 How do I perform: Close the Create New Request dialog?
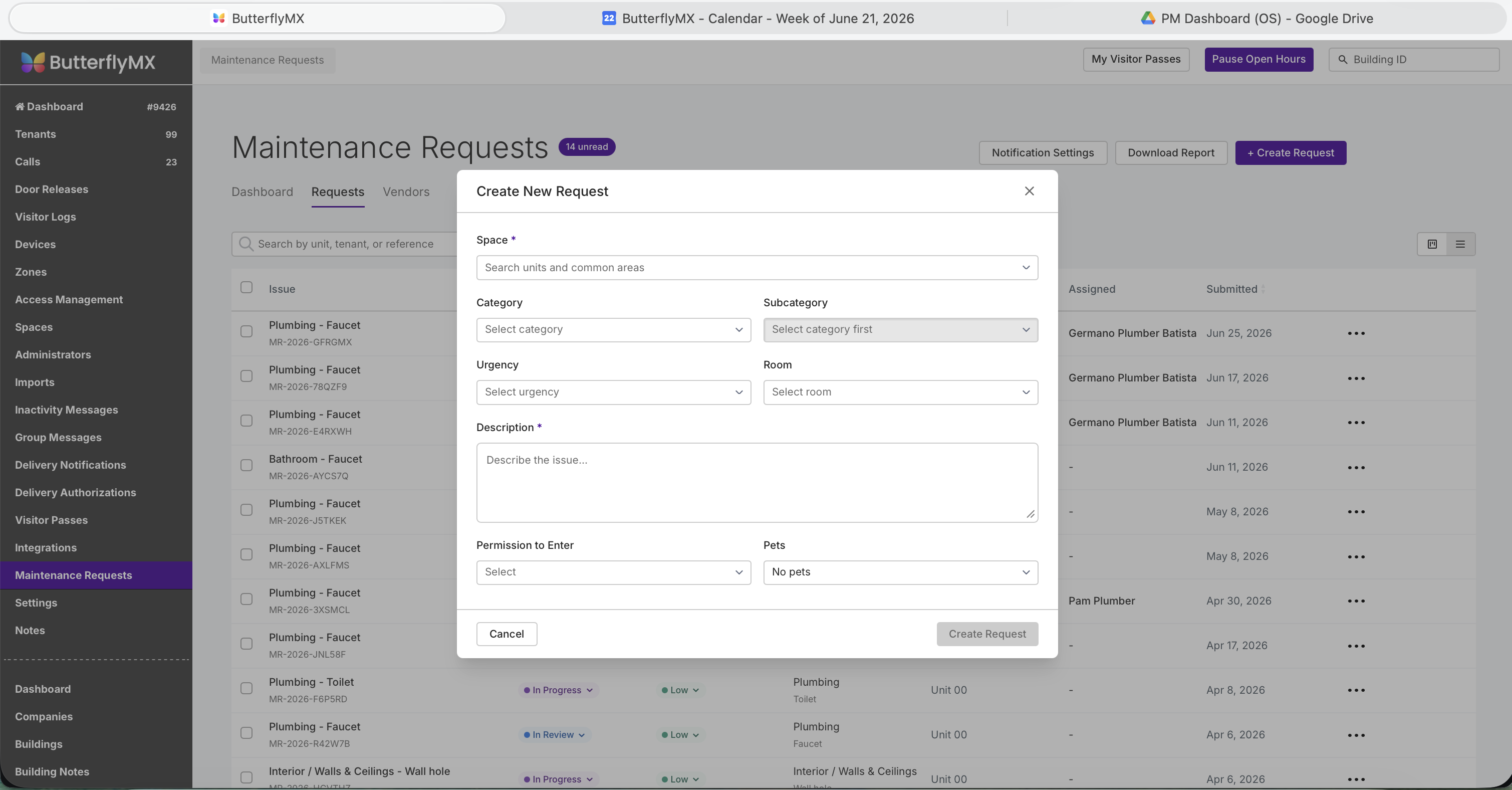tap(1029, 191)
